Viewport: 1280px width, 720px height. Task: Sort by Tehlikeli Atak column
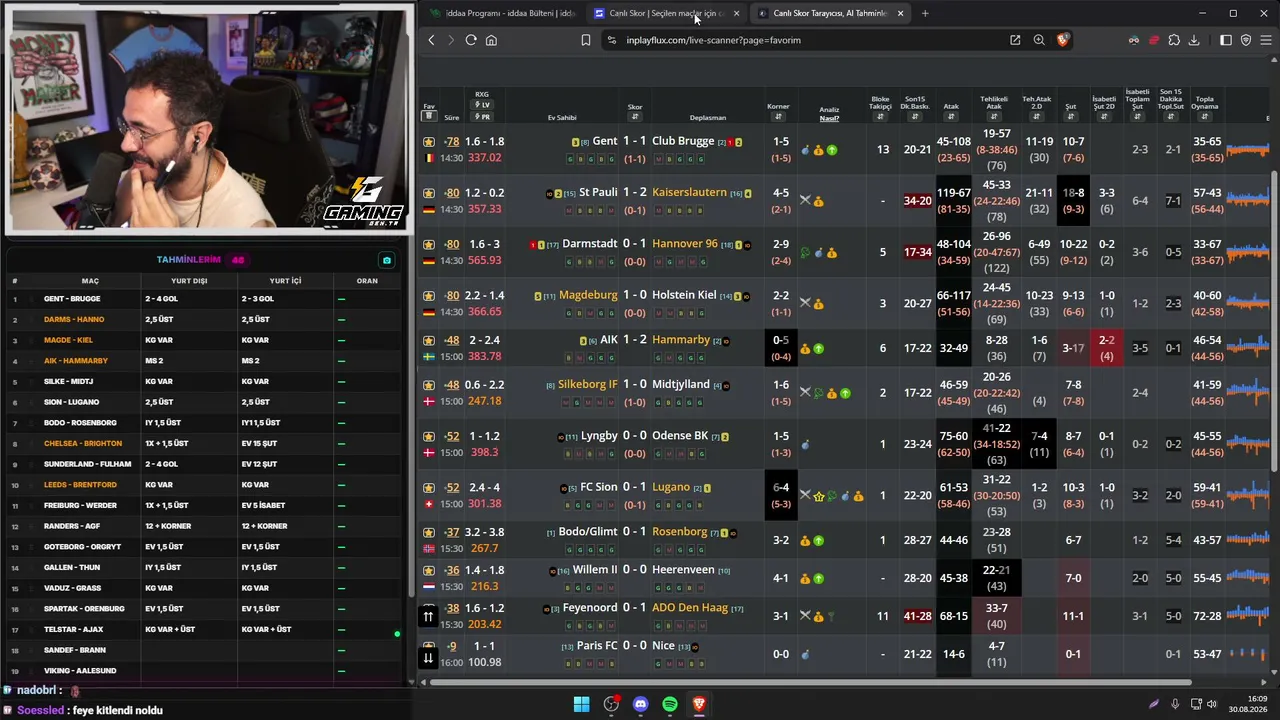pos(994,117)
